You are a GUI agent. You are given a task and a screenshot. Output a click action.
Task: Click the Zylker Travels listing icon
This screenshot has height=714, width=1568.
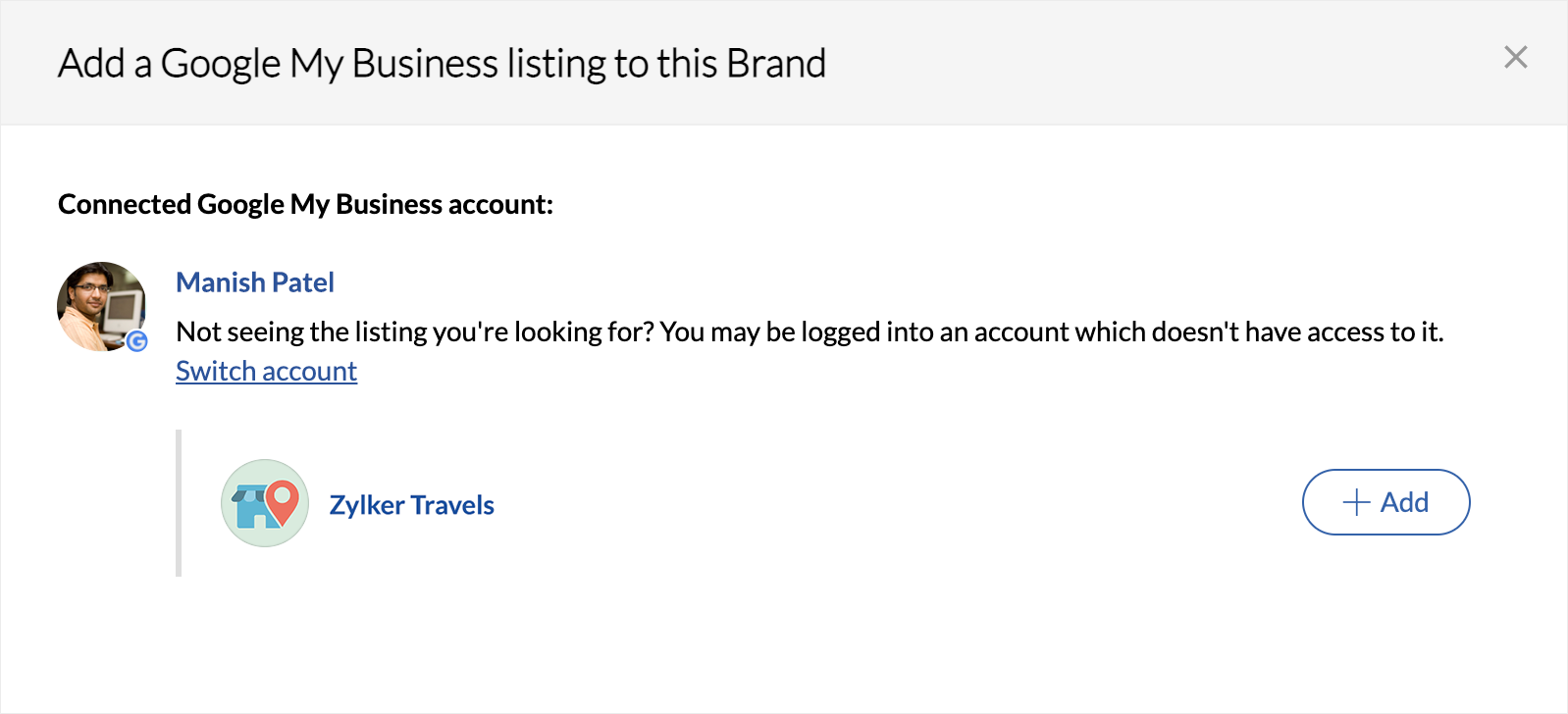[265, 503]
